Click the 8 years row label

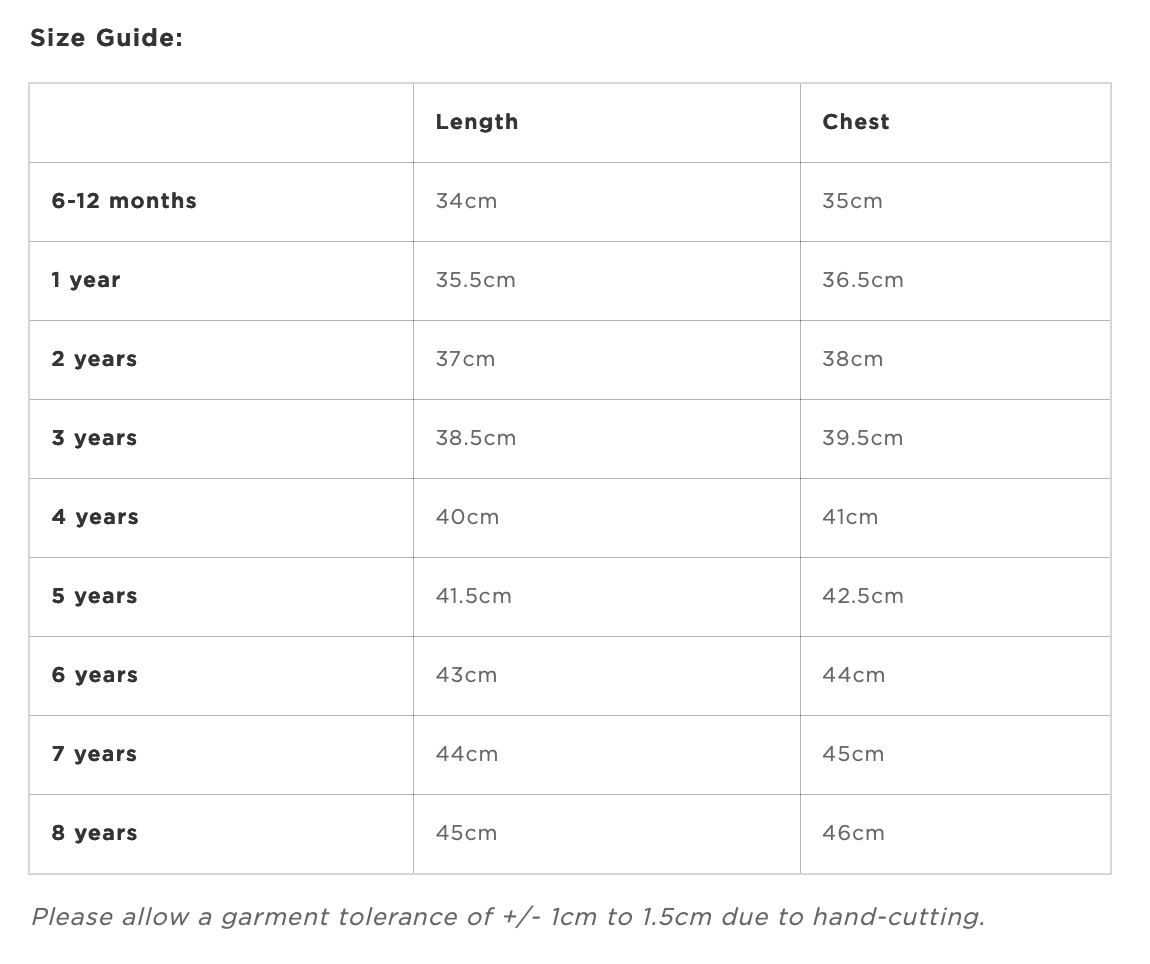94,833
